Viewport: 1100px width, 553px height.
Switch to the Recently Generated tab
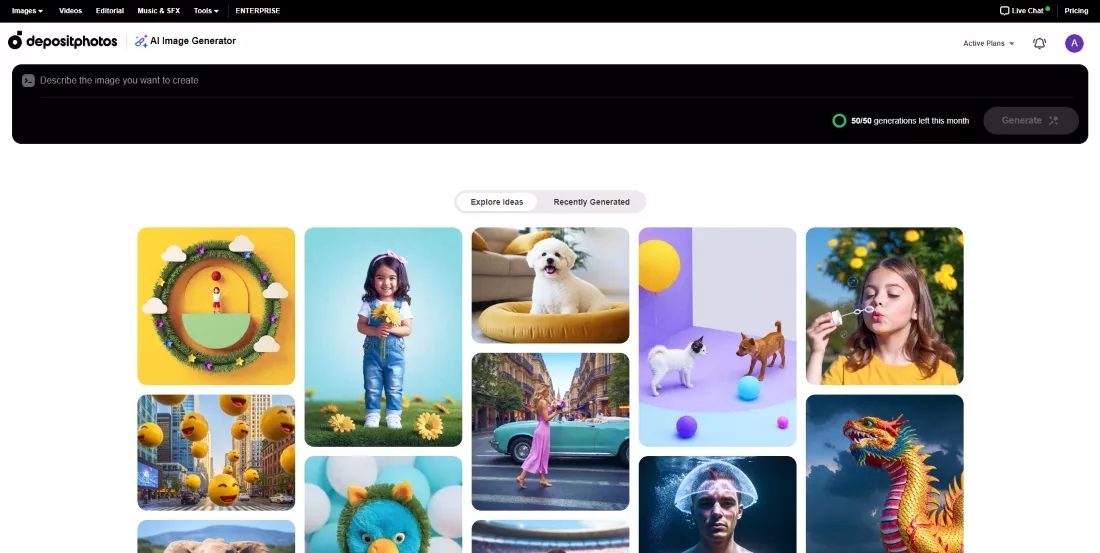(x=591, y=202)
